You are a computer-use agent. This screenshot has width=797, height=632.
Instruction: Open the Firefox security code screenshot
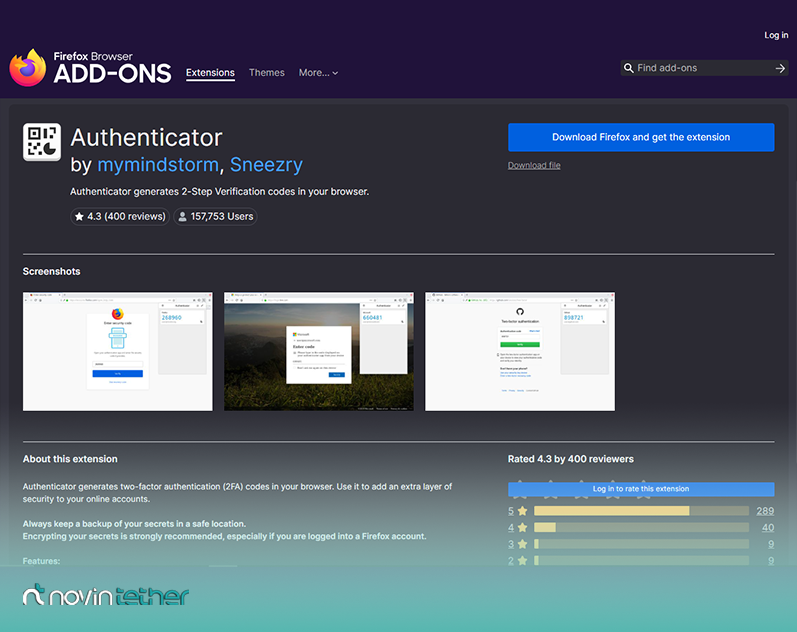click(x=118, y=351)
